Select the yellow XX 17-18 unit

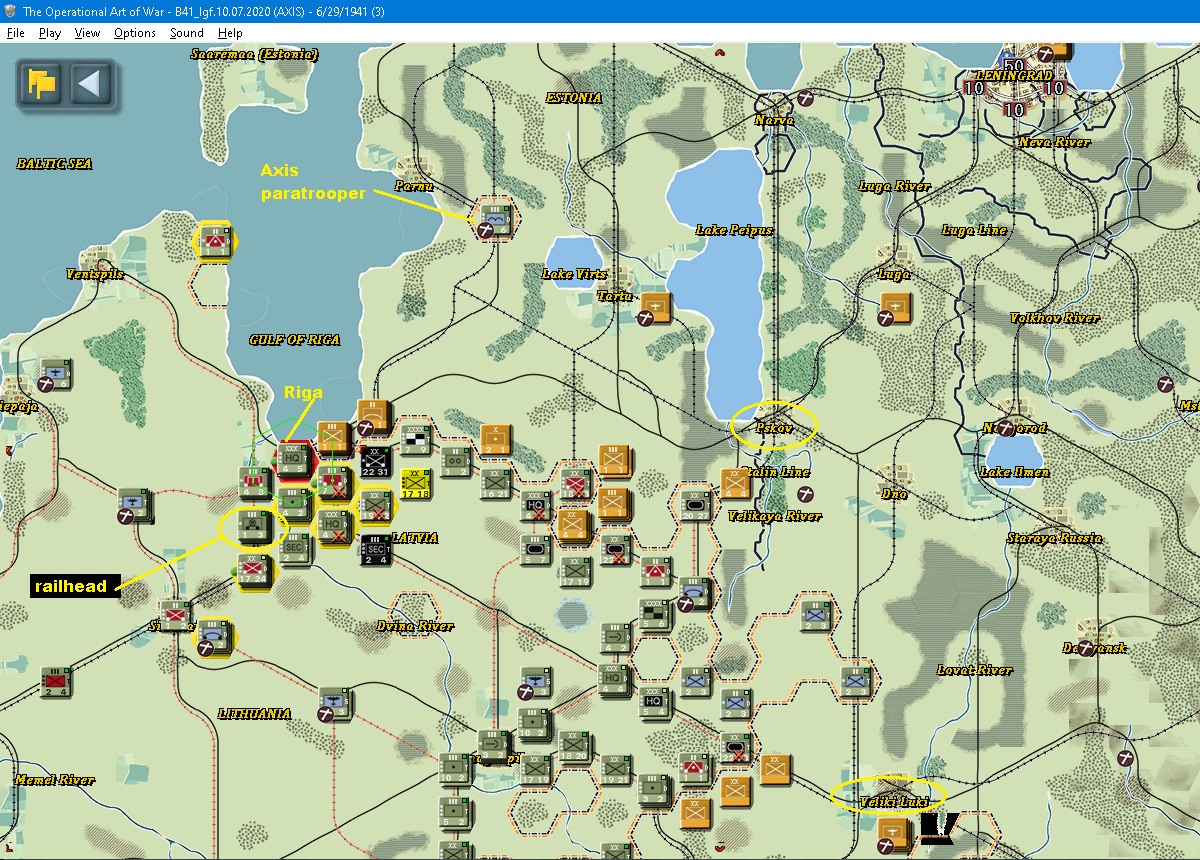[x=415, y=483]
